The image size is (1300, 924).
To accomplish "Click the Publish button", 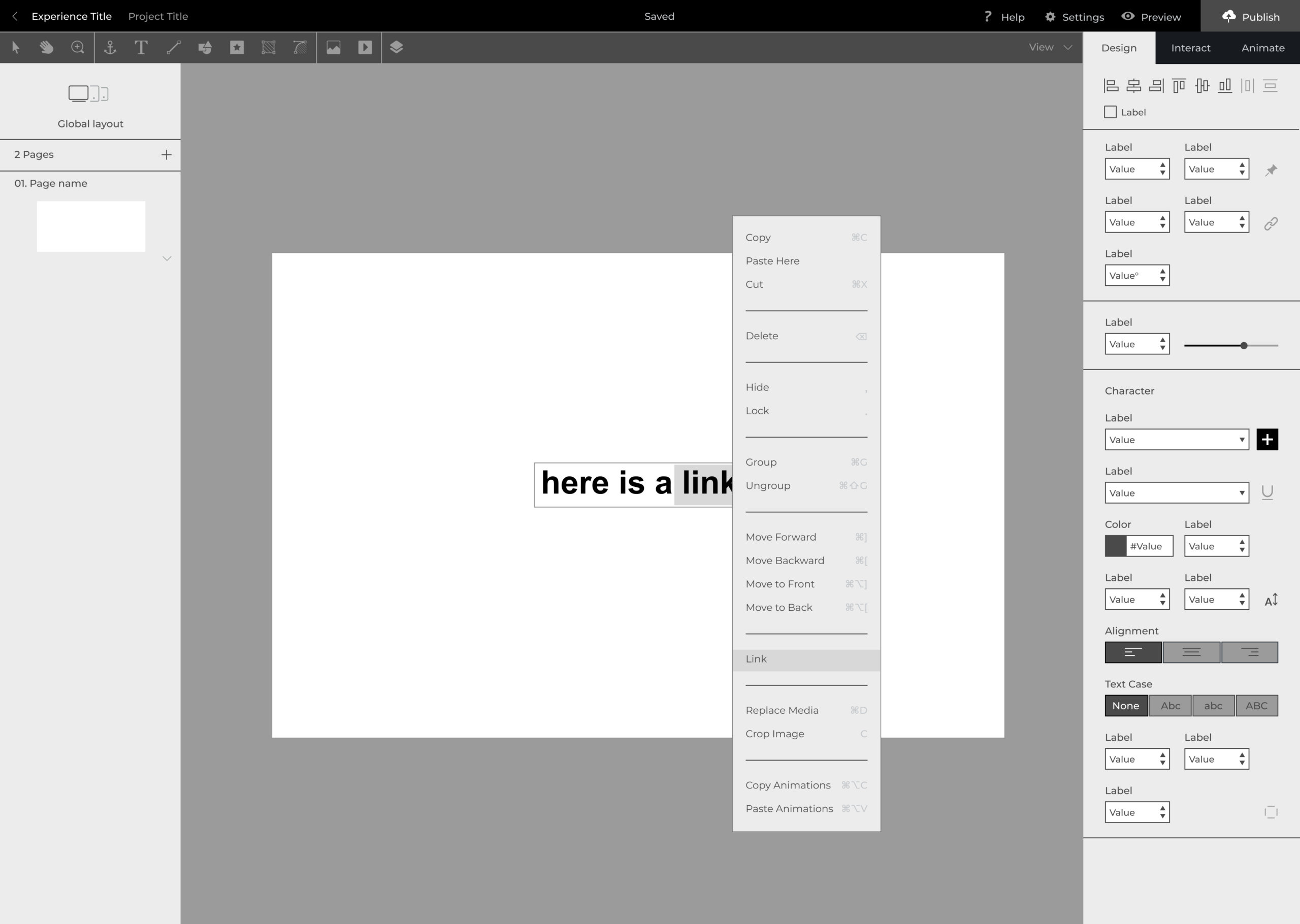I will (1250, 16).
